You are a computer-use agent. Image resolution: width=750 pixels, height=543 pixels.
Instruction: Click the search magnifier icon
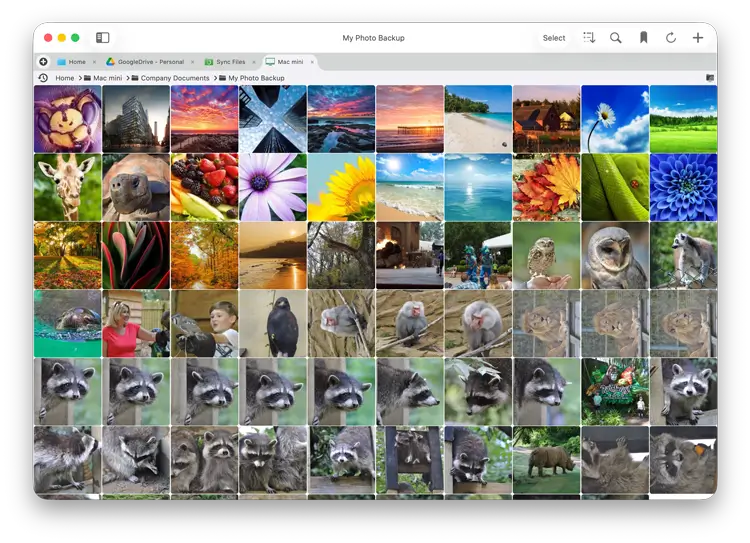616,38
